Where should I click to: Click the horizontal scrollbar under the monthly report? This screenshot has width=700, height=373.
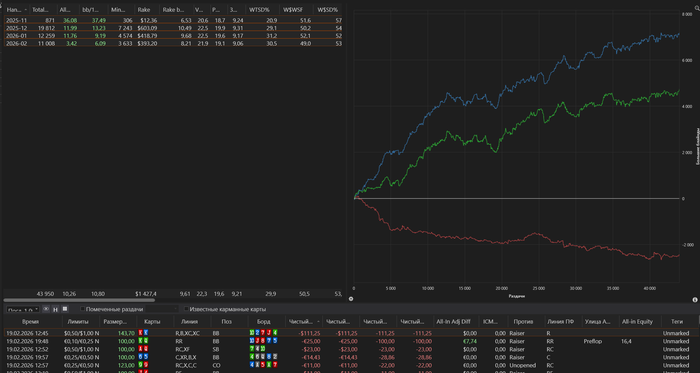tap(79, 300)
